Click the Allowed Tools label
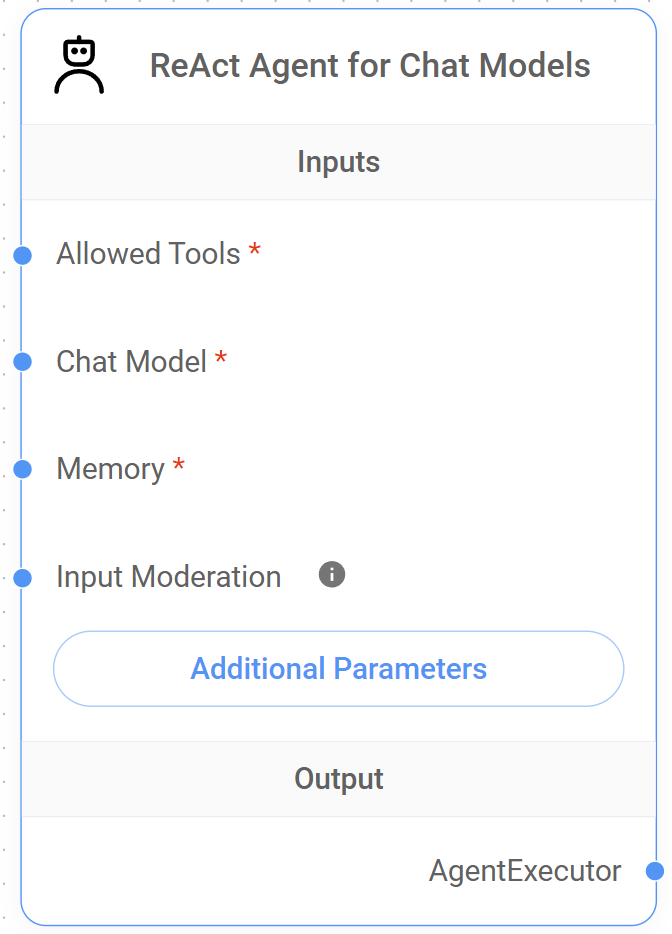The width and height of the screenshot is (672, 934). coord(145,254)
